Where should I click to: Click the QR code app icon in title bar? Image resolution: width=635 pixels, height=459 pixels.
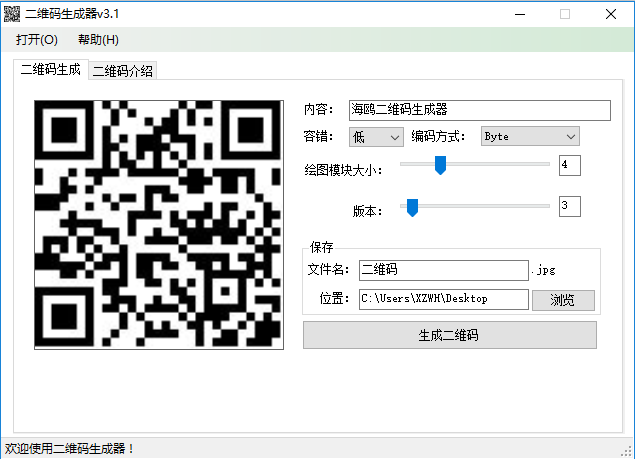point(12,14)
